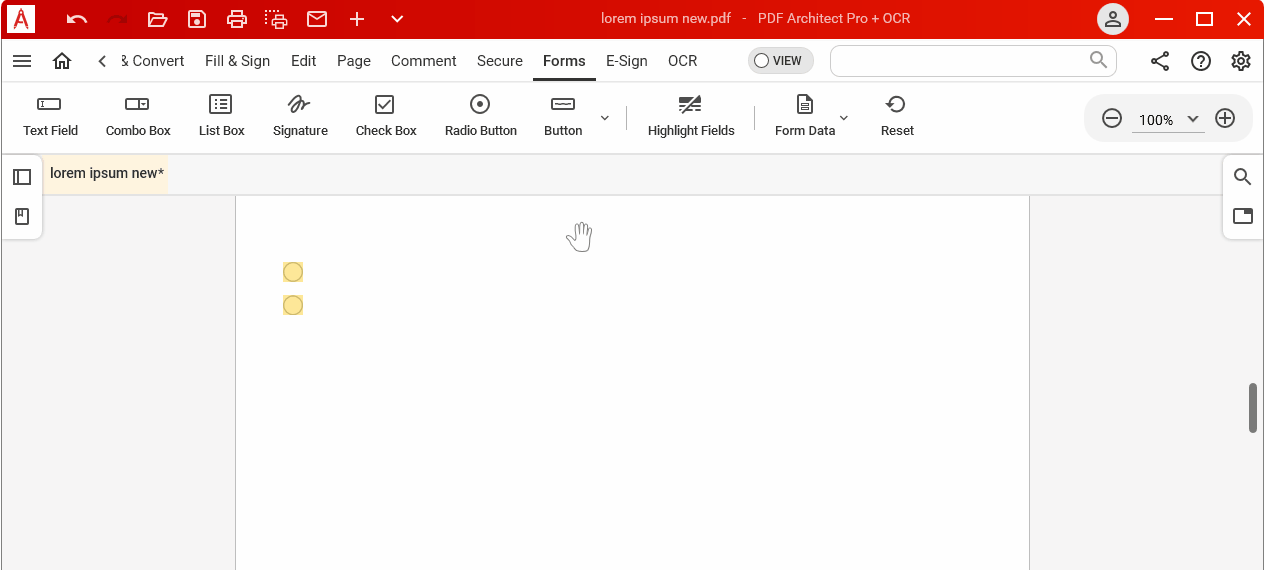
Task: Open the user account profile
Action: click(x=1113, y=19)
